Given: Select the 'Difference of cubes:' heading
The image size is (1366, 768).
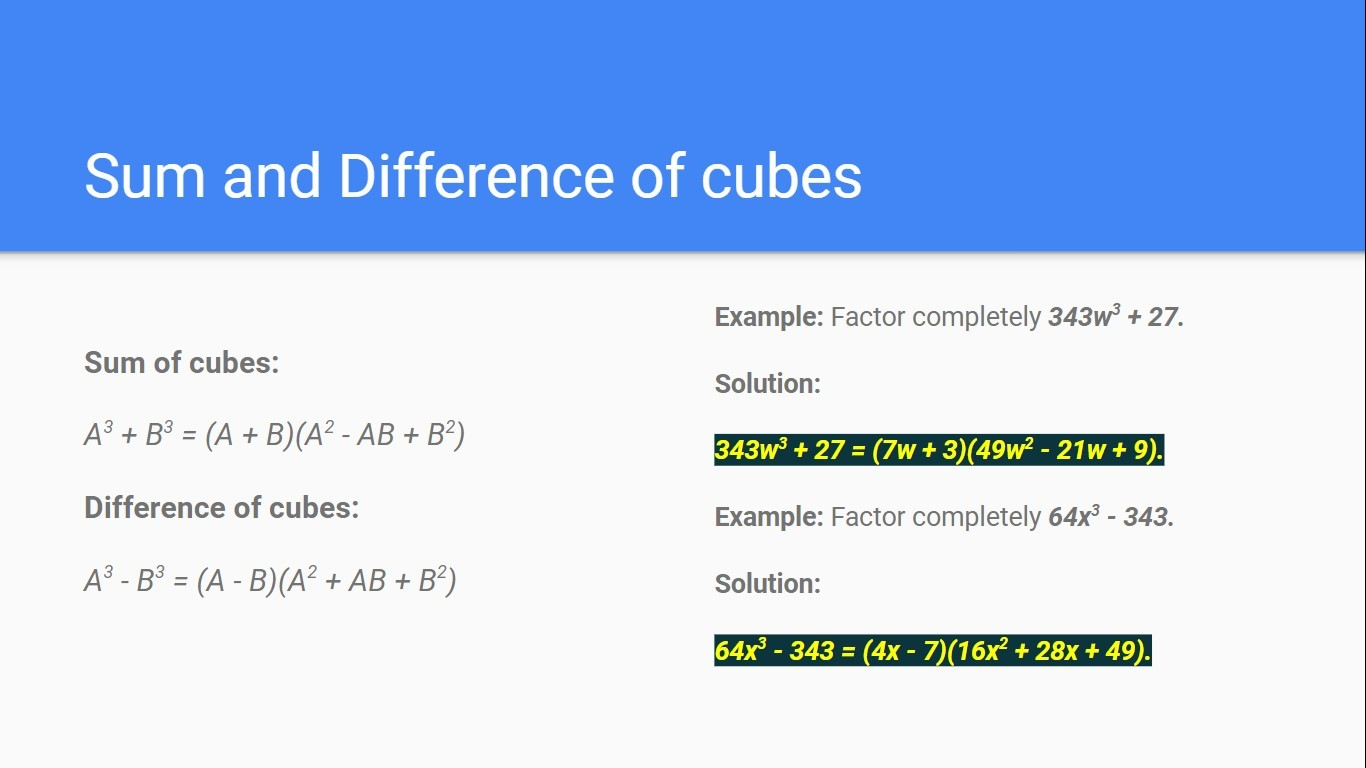Looking at the screenshot, I should [x=221, y=507].
